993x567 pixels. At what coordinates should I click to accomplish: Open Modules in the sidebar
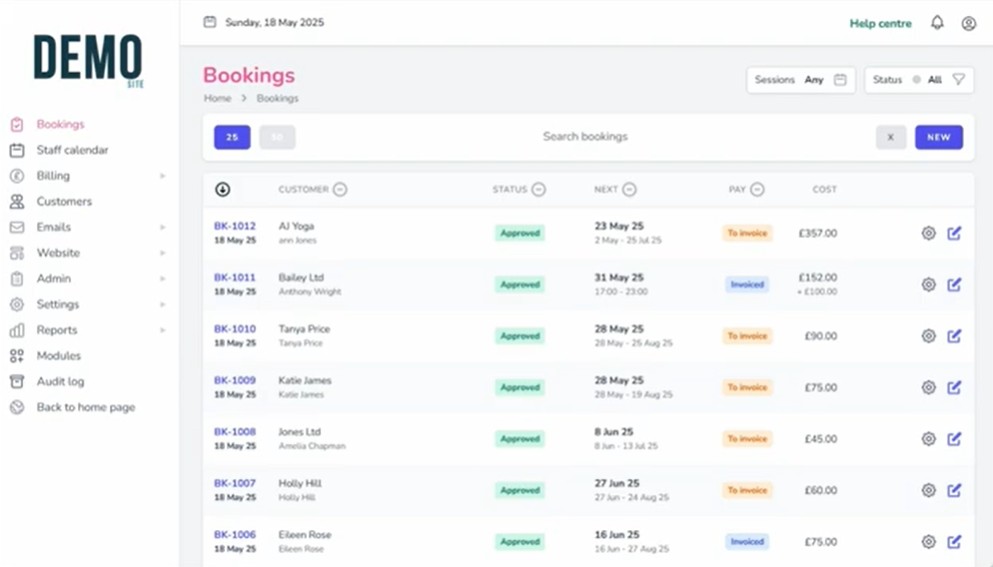pos(58,356)
